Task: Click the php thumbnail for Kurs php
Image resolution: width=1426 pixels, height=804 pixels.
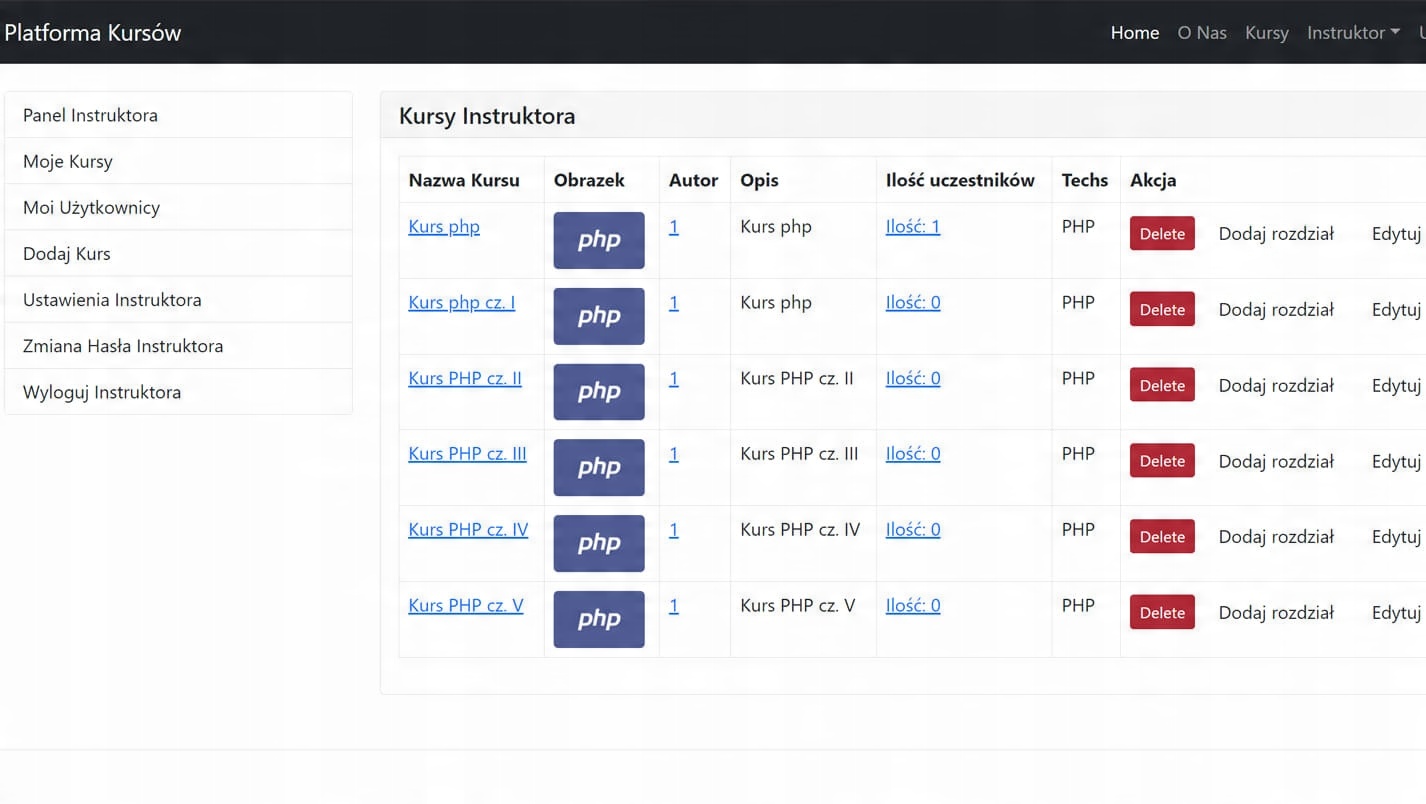Action: click(x=598, y=240)
